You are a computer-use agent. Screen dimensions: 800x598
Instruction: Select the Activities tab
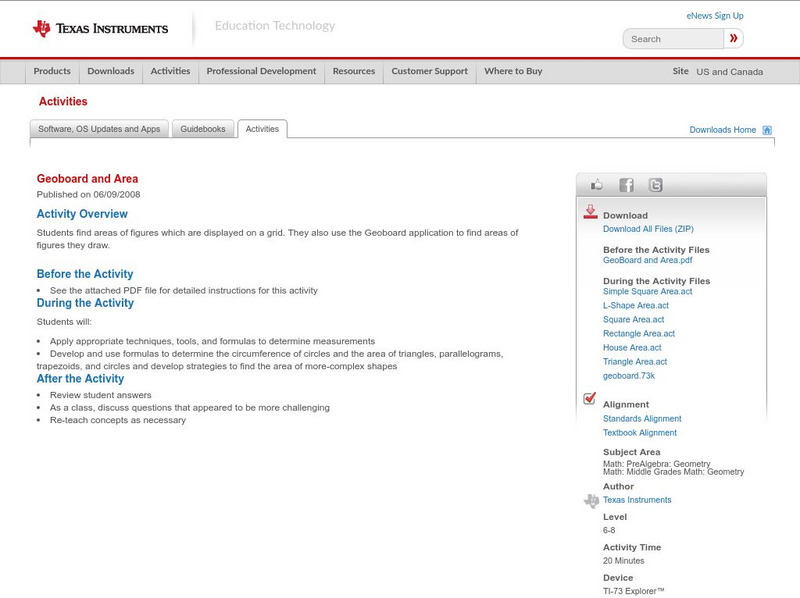(262, 129)
